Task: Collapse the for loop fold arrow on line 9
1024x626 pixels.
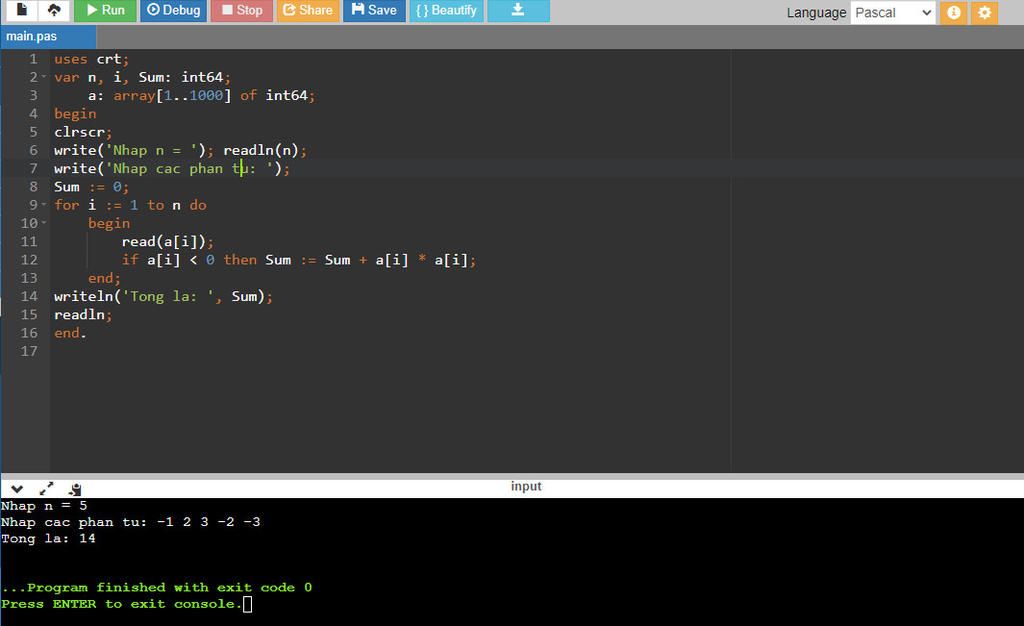Action: (x=44, y=205)
